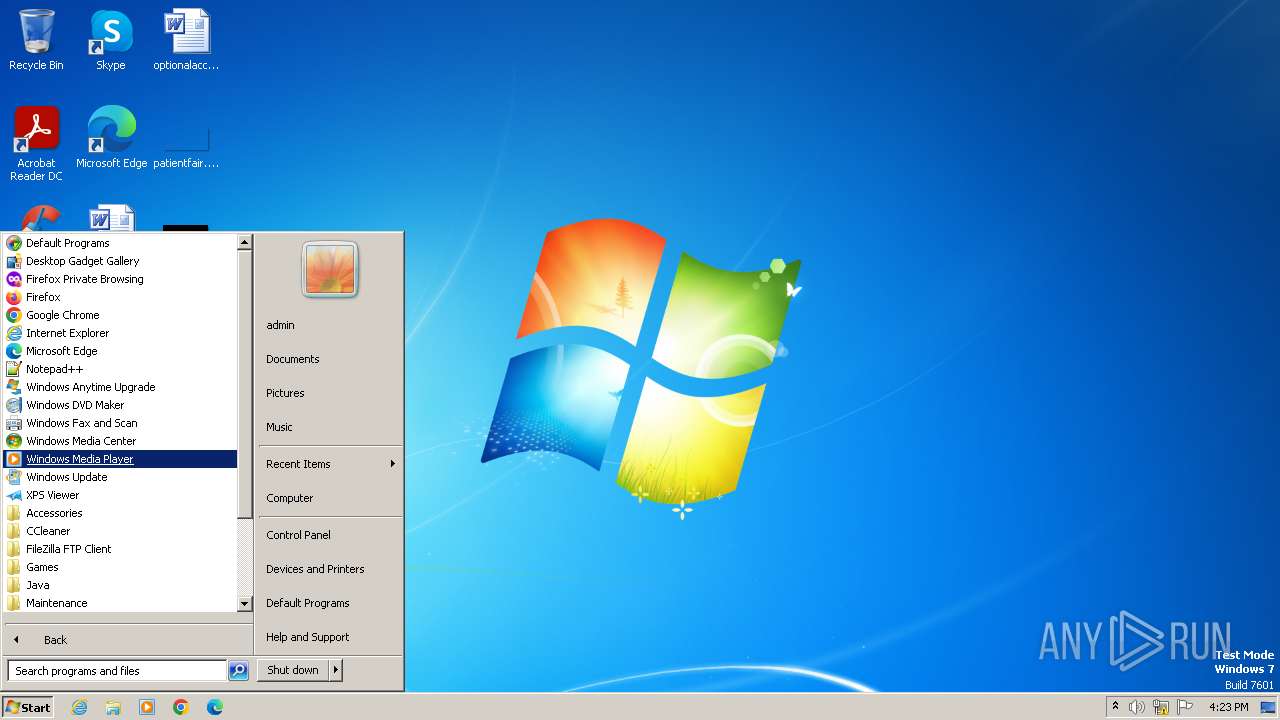This screenshot has width=1280, height=720.
Task: Select the Skype desktop shortcut
Action: point(111,40)
